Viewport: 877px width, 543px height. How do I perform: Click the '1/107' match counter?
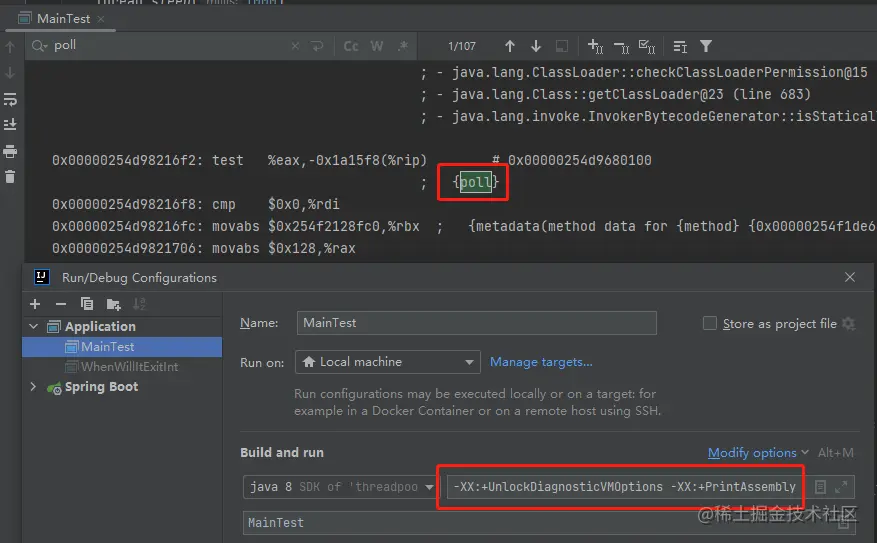[x=462, y=46]
